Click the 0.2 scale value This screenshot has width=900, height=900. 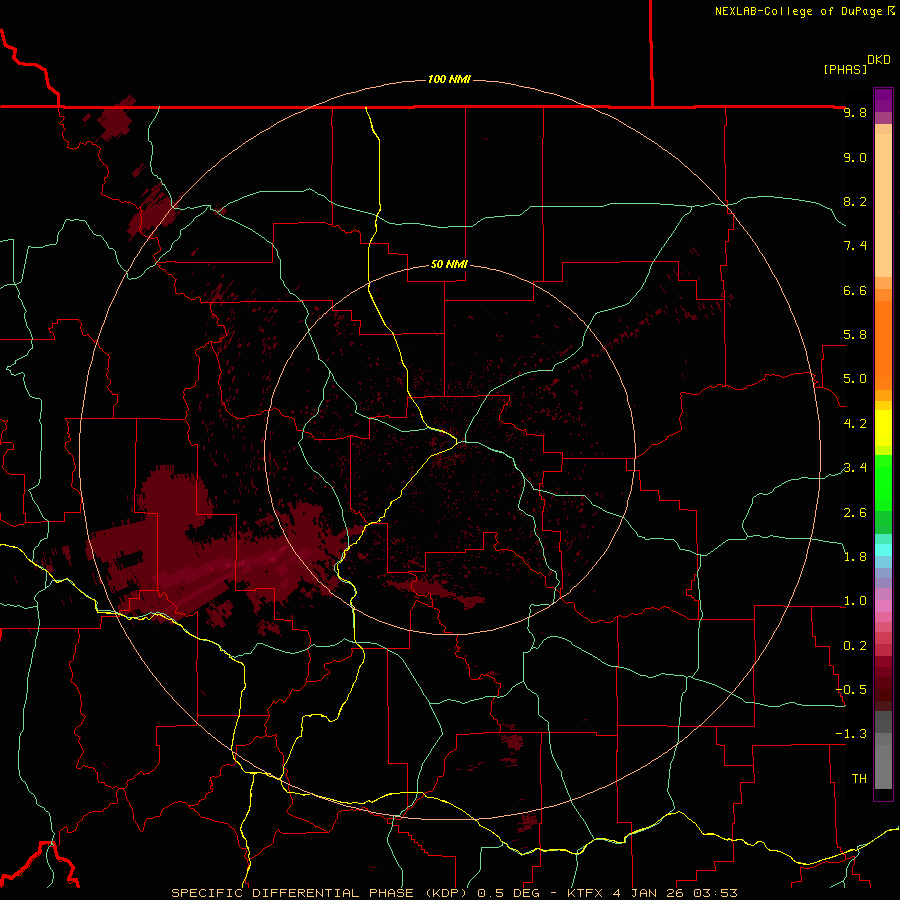[855, 646]
